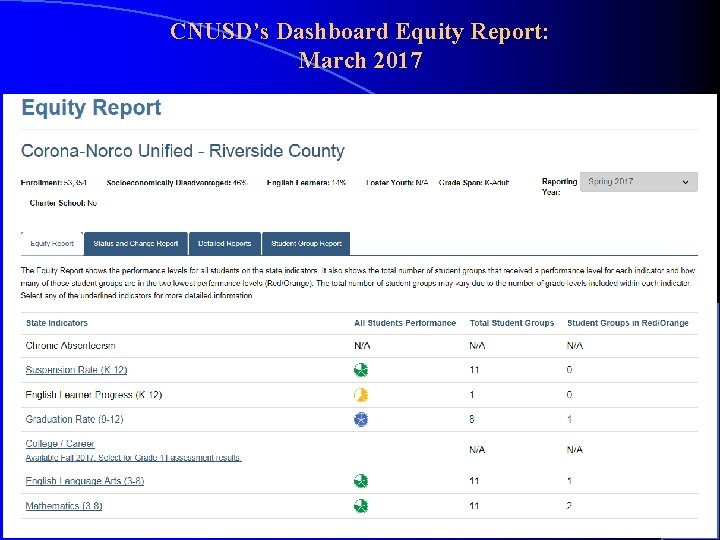Click the State Indicators column header

pyautogui.click(x=56, y=323)
